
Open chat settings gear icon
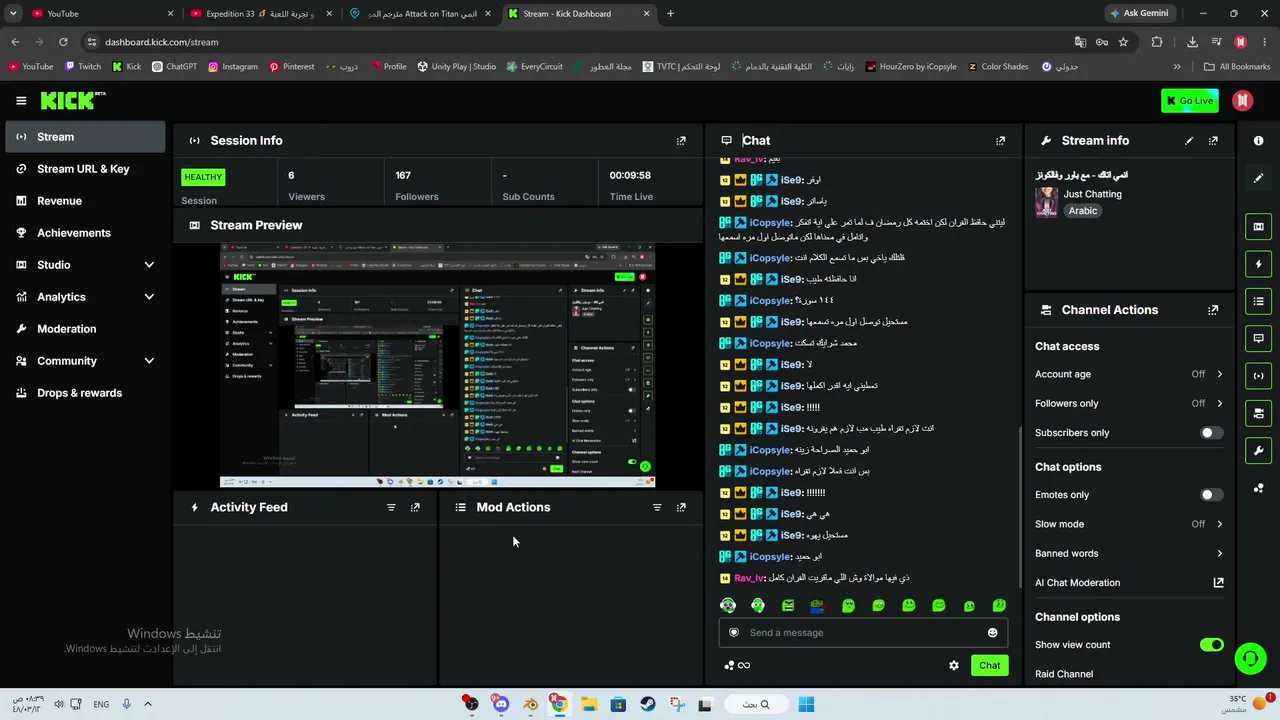click(x=954, y=666)
